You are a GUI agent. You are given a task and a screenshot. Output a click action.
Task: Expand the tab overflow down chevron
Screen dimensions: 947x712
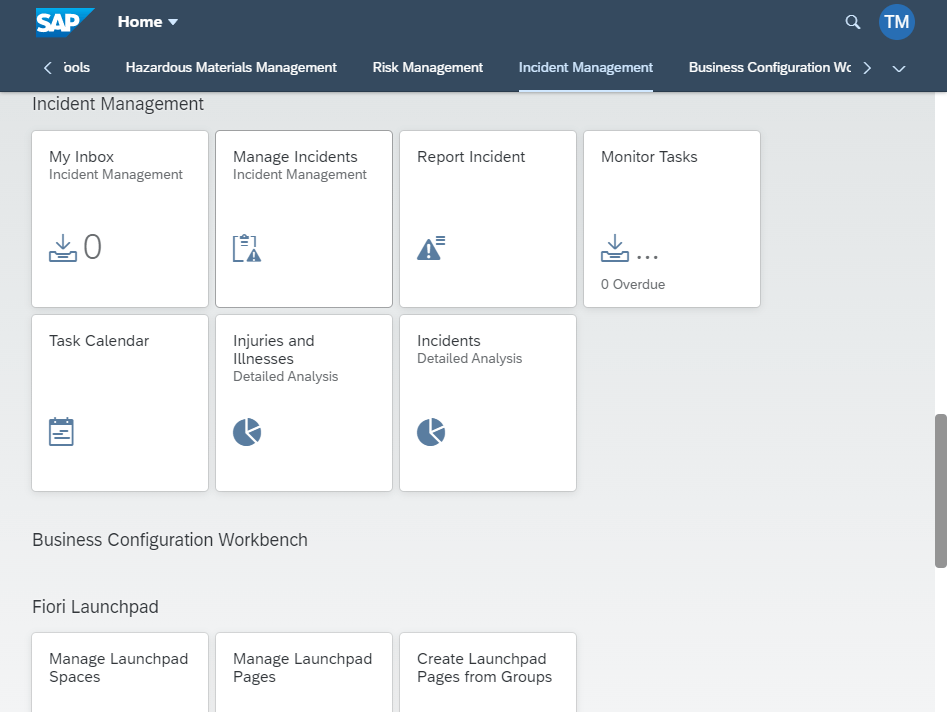pos(899,68)
